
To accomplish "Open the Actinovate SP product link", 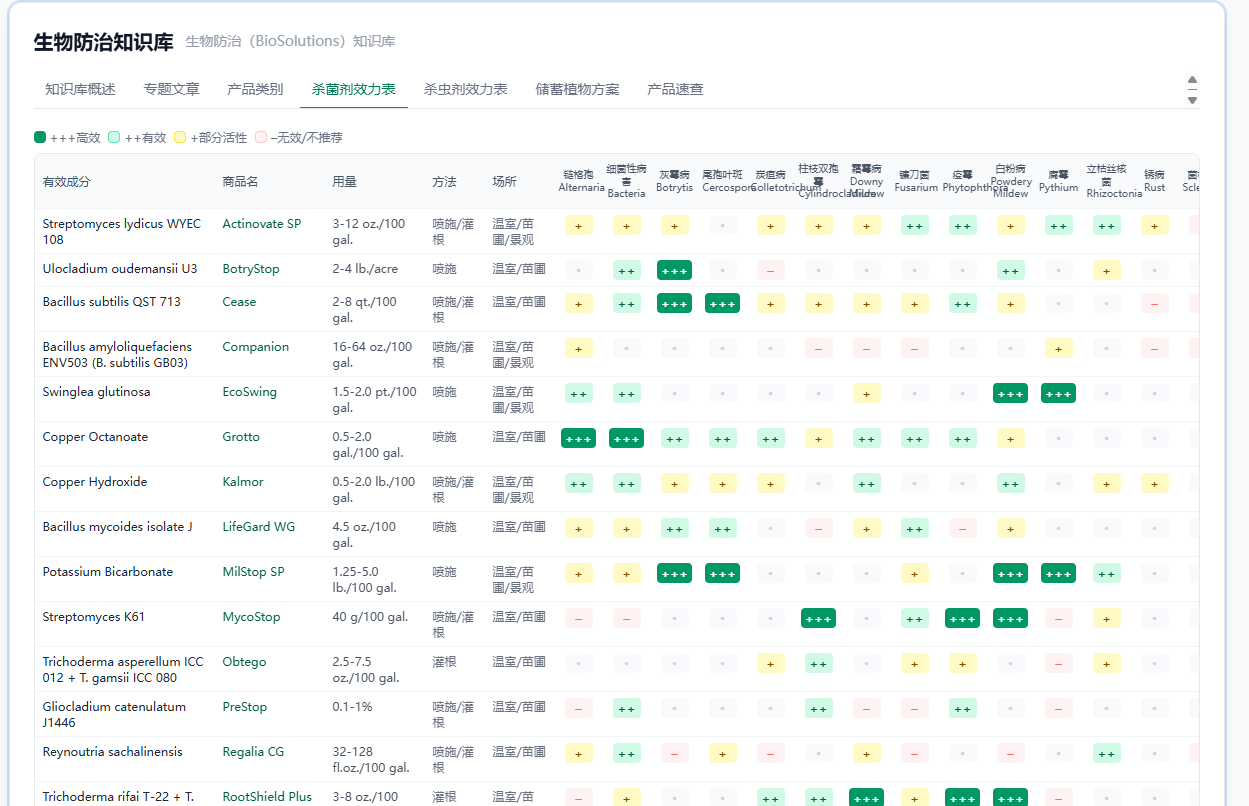I will click(x=261, y=224).
